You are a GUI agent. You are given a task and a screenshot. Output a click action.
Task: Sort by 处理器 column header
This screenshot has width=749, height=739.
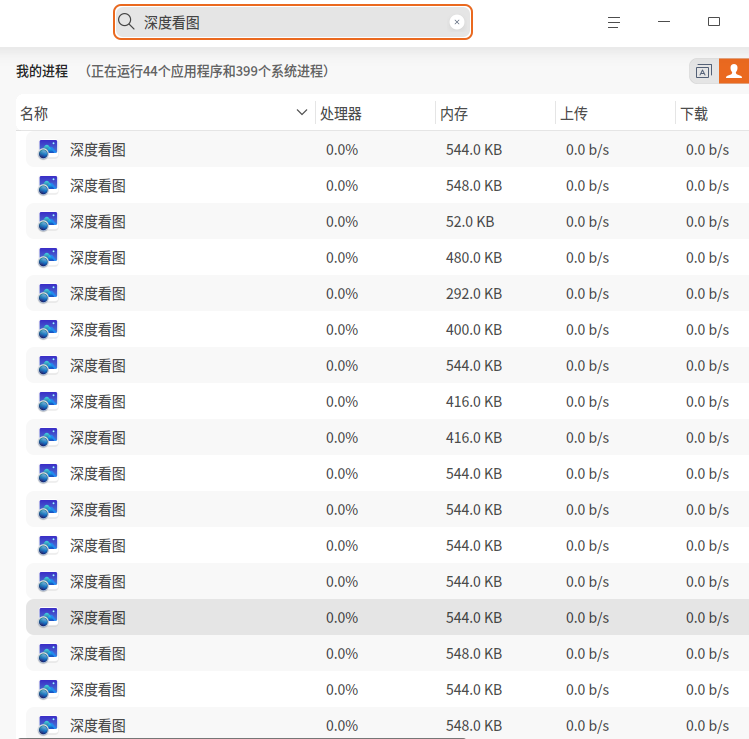click(x=341, y=114)
